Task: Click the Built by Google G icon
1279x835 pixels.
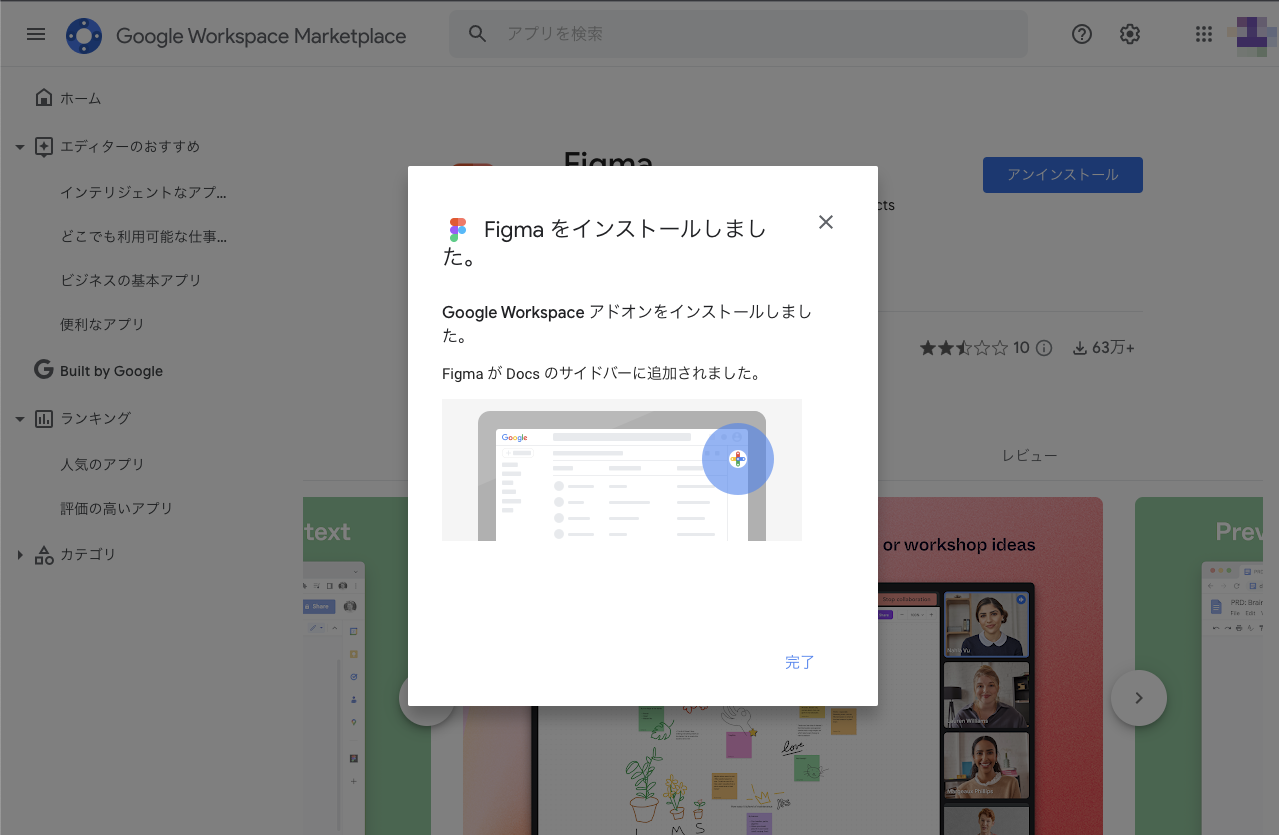Action: pyautogui.click(x=43, y=369)
